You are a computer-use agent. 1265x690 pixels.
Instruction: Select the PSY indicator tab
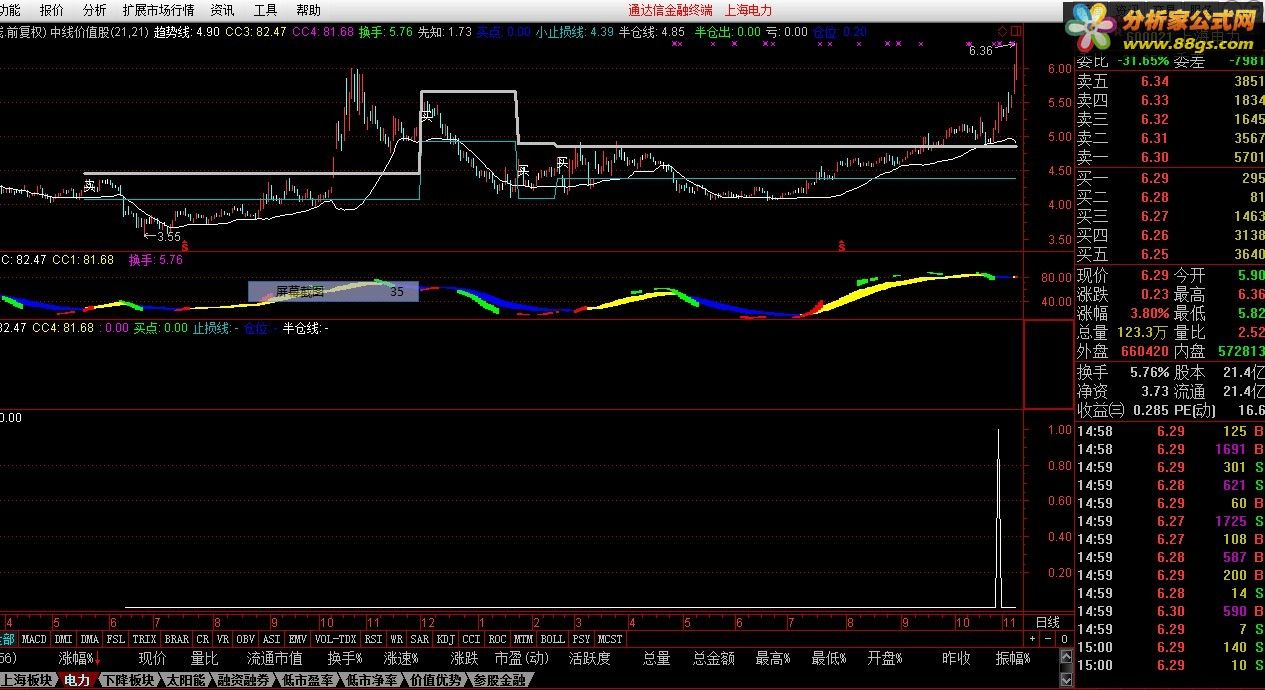(581, 638)
